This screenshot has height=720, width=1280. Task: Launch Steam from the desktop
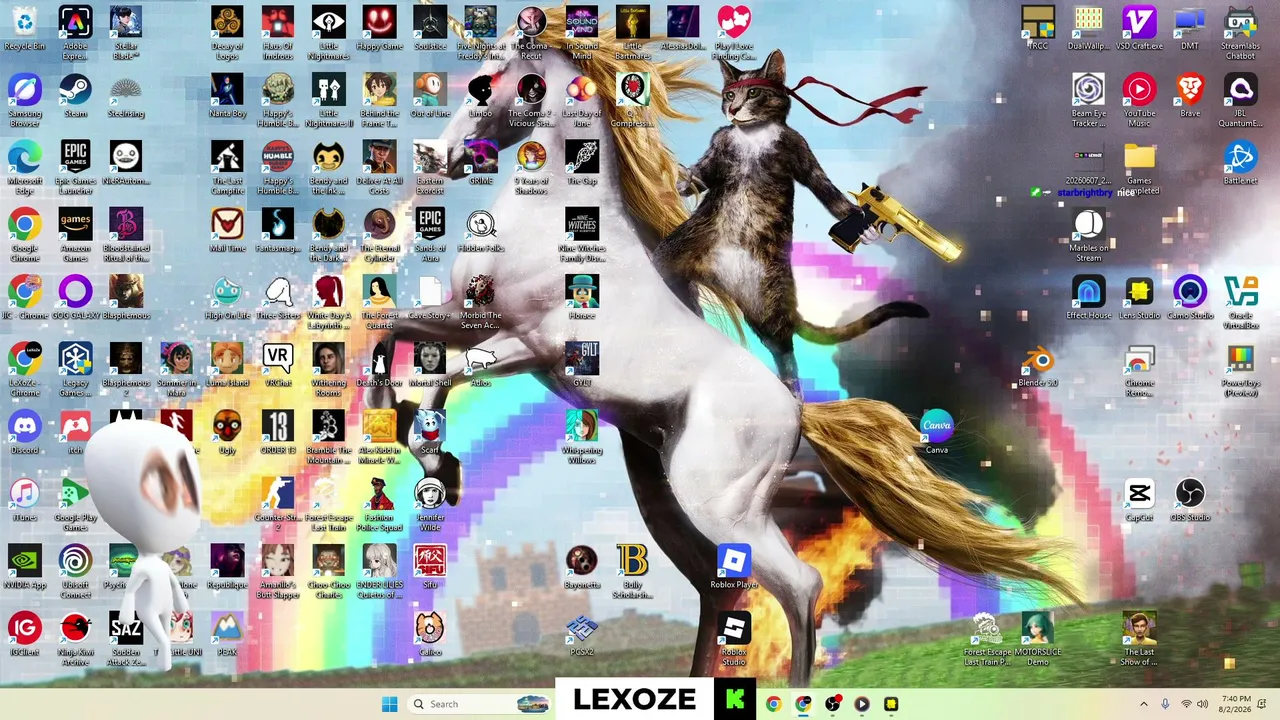75,96
